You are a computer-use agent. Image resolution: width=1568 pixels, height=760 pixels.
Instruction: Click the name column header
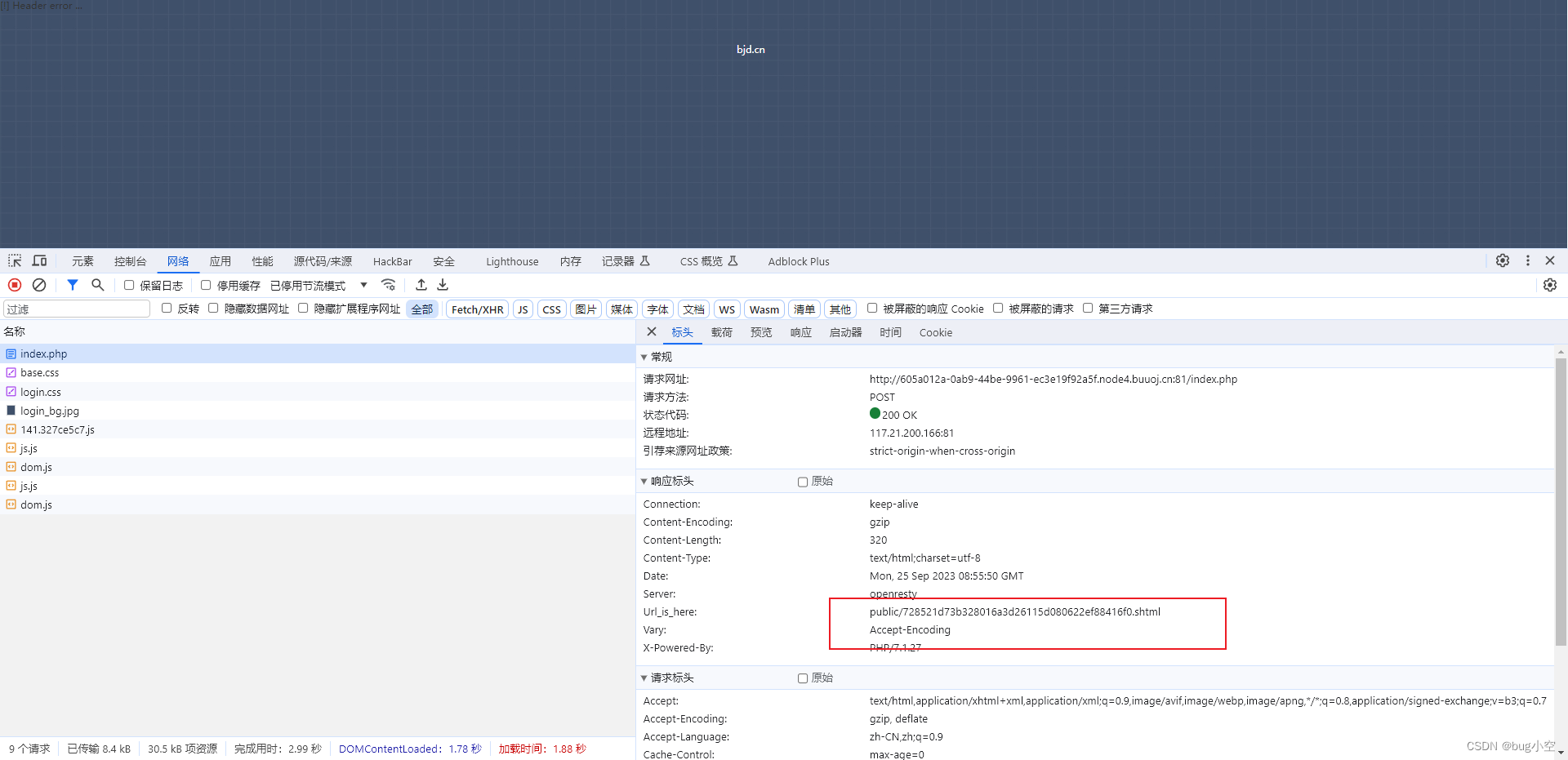pyautogui.click(x=317, y=331)
